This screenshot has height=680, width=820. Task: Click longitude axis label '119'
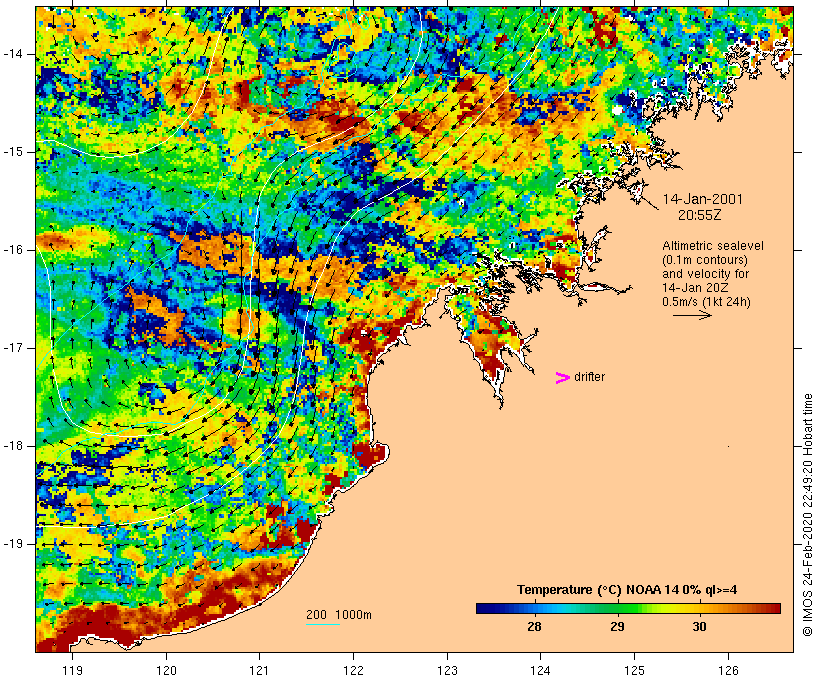tap(72, 670)
